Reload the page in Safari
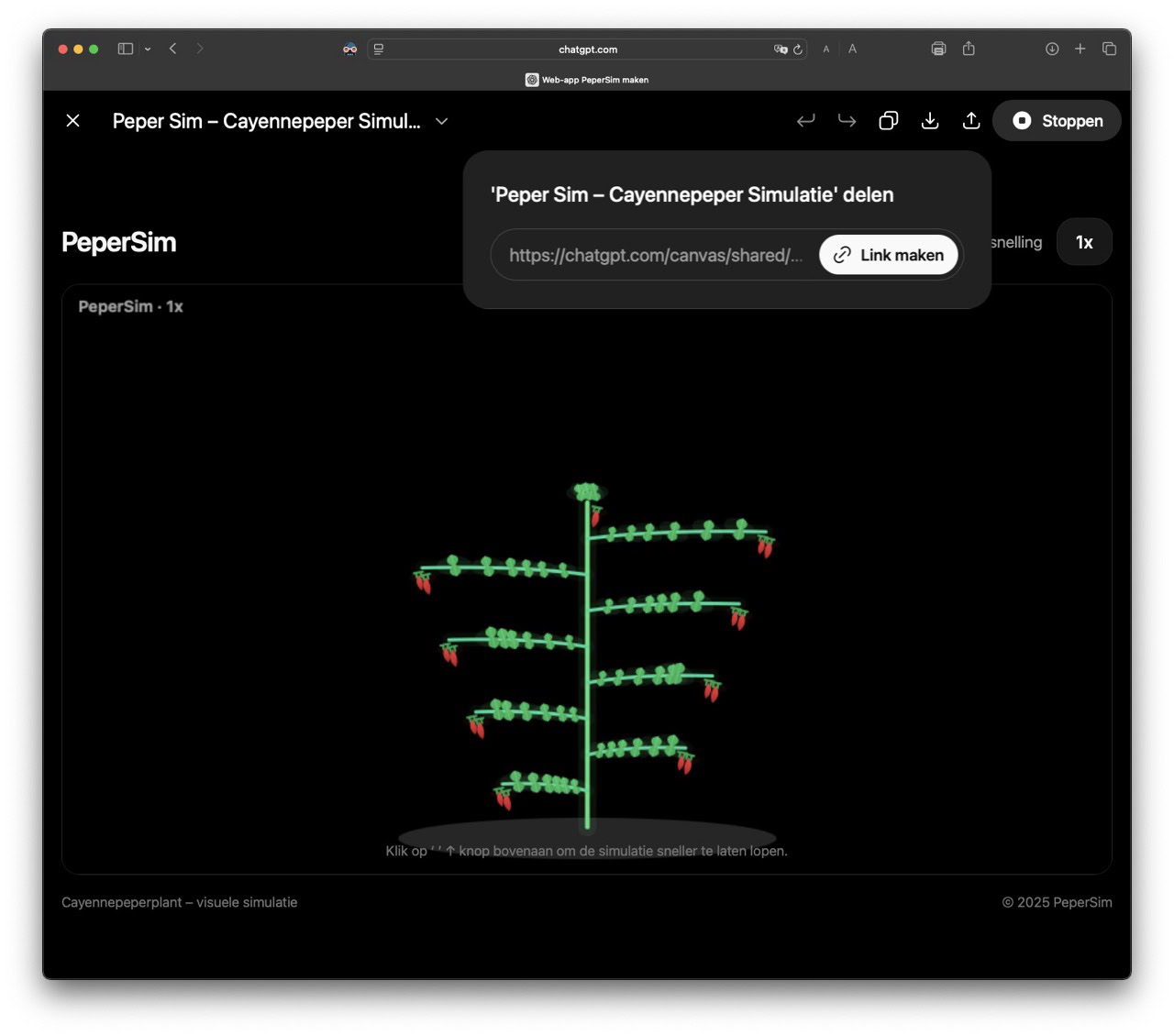The width and height of the screenshot is (1174, 1036). pyautogui.click(x=798, y=50)
